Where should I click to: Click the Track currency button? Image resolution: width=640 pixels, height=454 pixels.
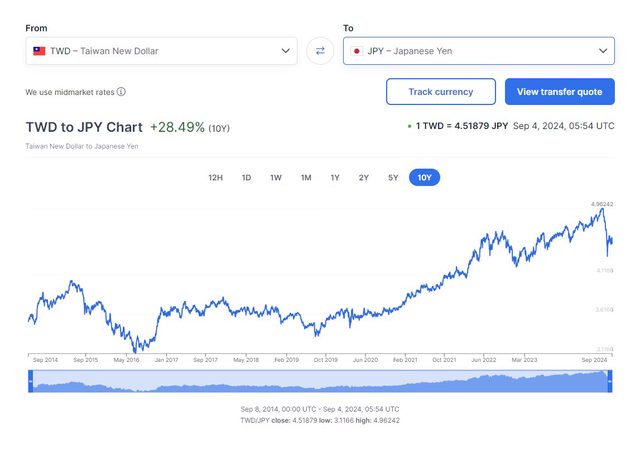[440, 92]
